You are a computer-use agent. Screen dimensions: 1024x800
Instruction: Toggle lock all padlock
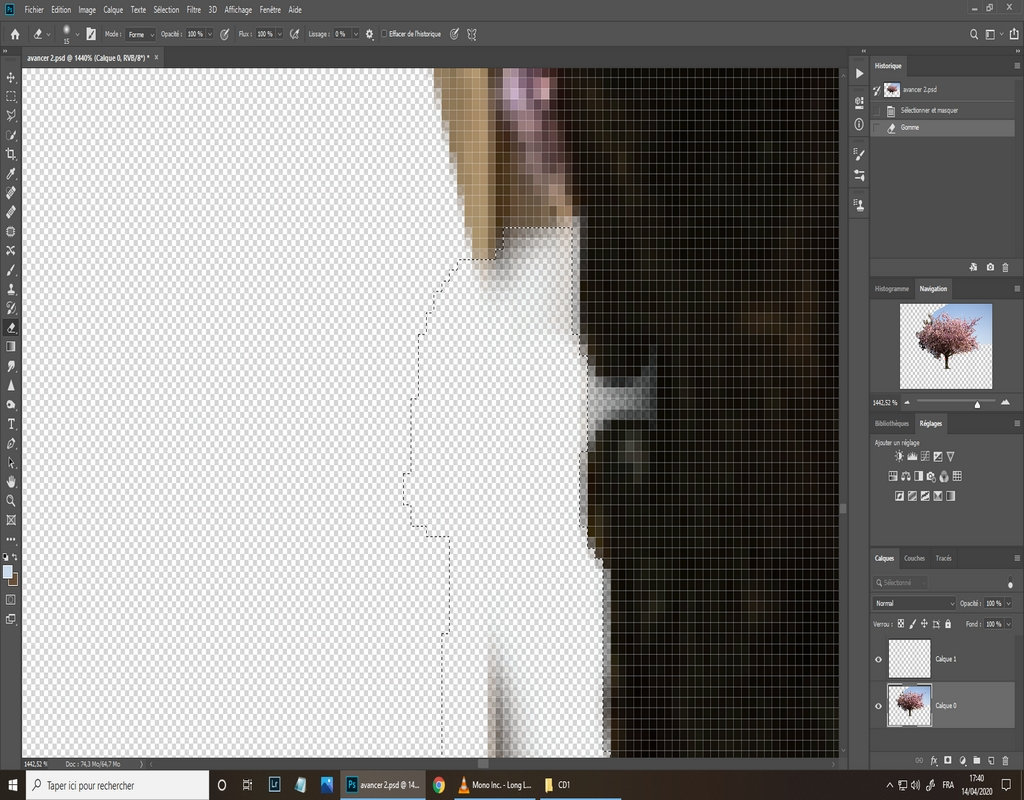[x=948, y=624]
